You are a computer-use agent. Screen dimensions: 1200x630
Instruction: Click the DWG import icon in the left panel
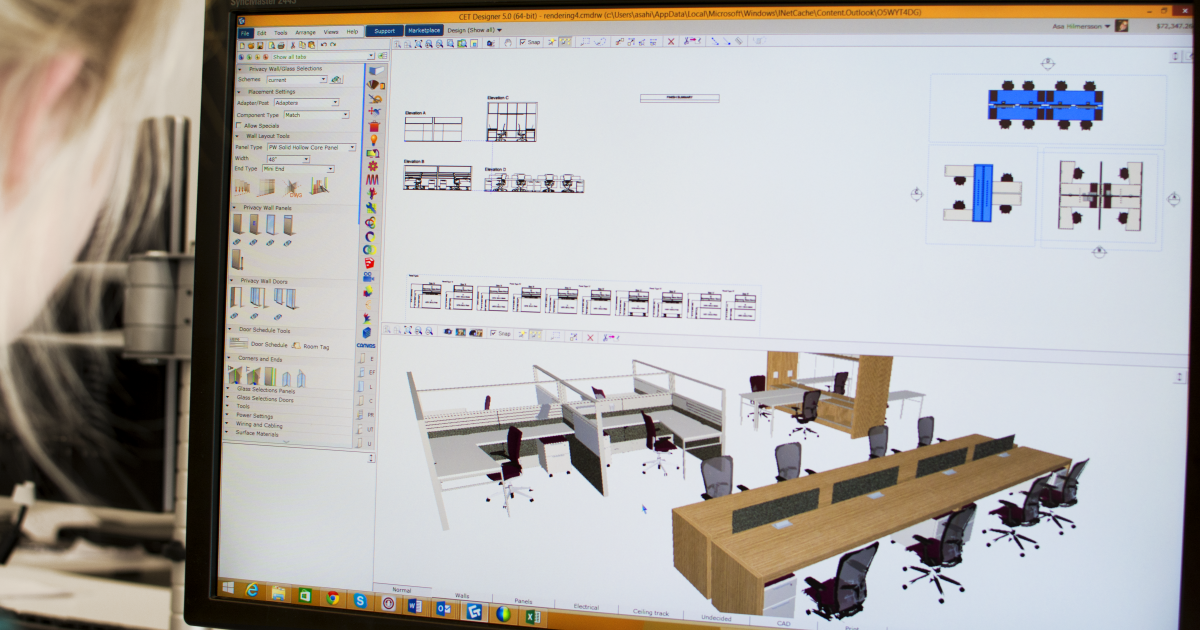click(x=291, y=186)
